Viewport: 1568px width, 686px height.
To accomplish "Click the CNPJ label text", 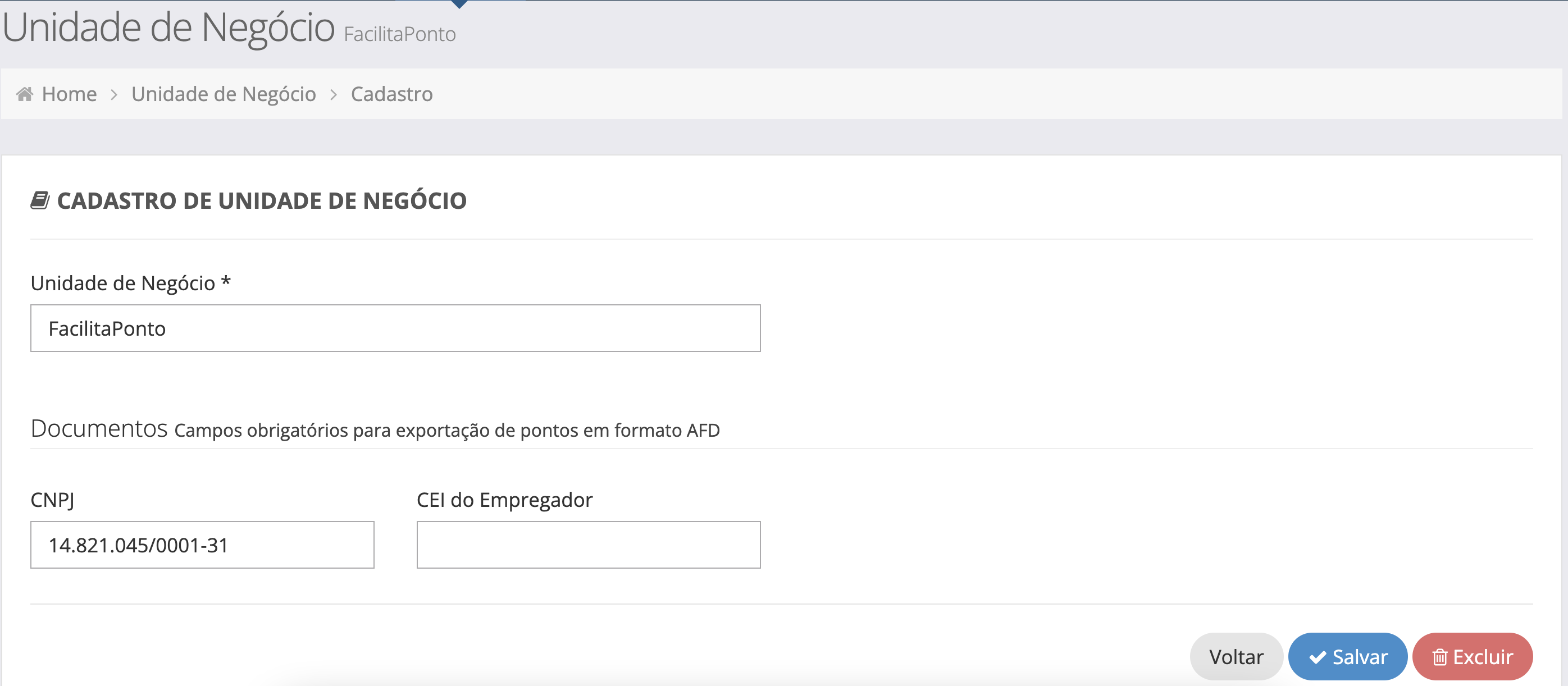I will [52, 500].
